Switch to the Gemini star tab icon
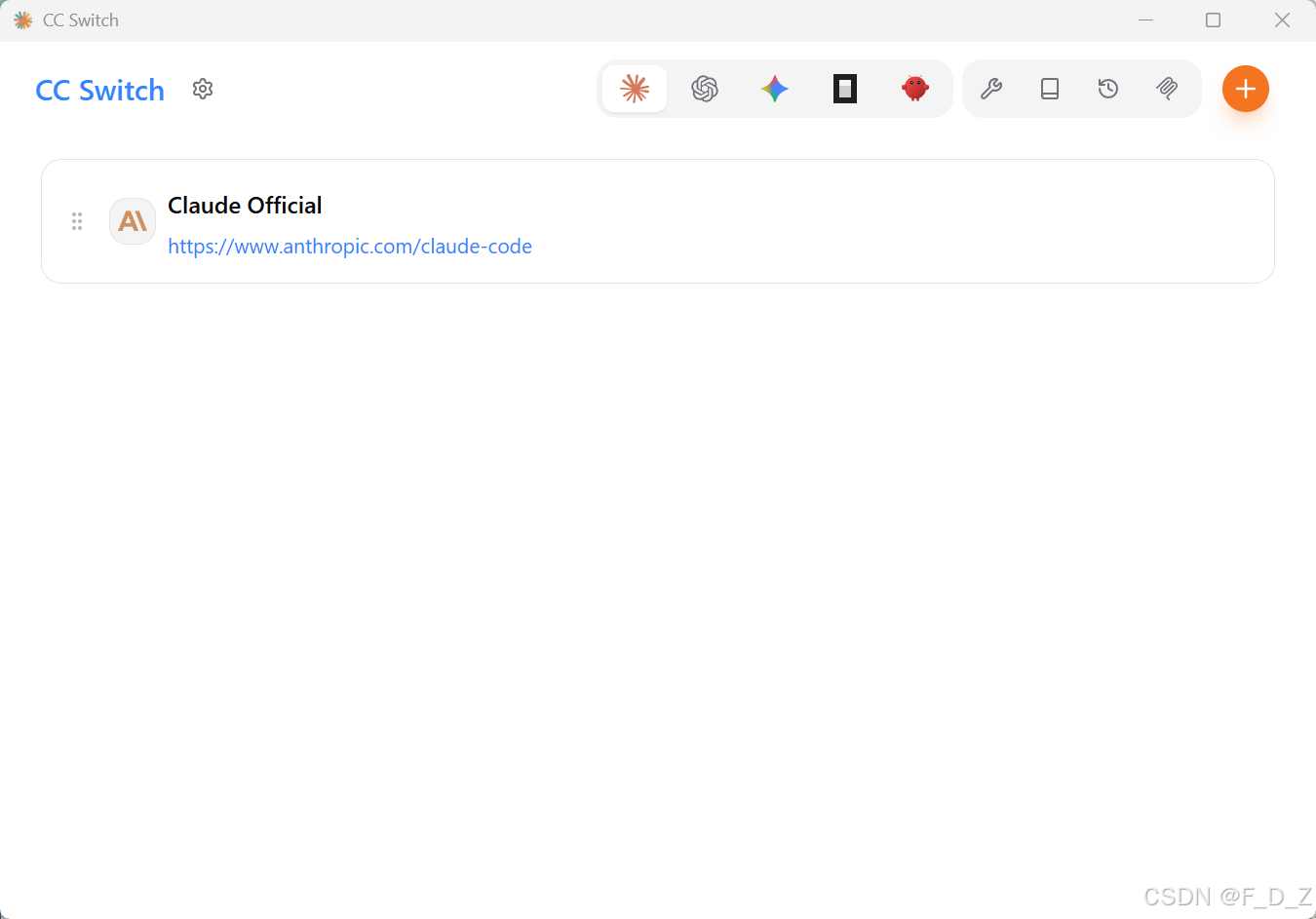Viewport: 1316px width, 919px height. pos(775,89)
